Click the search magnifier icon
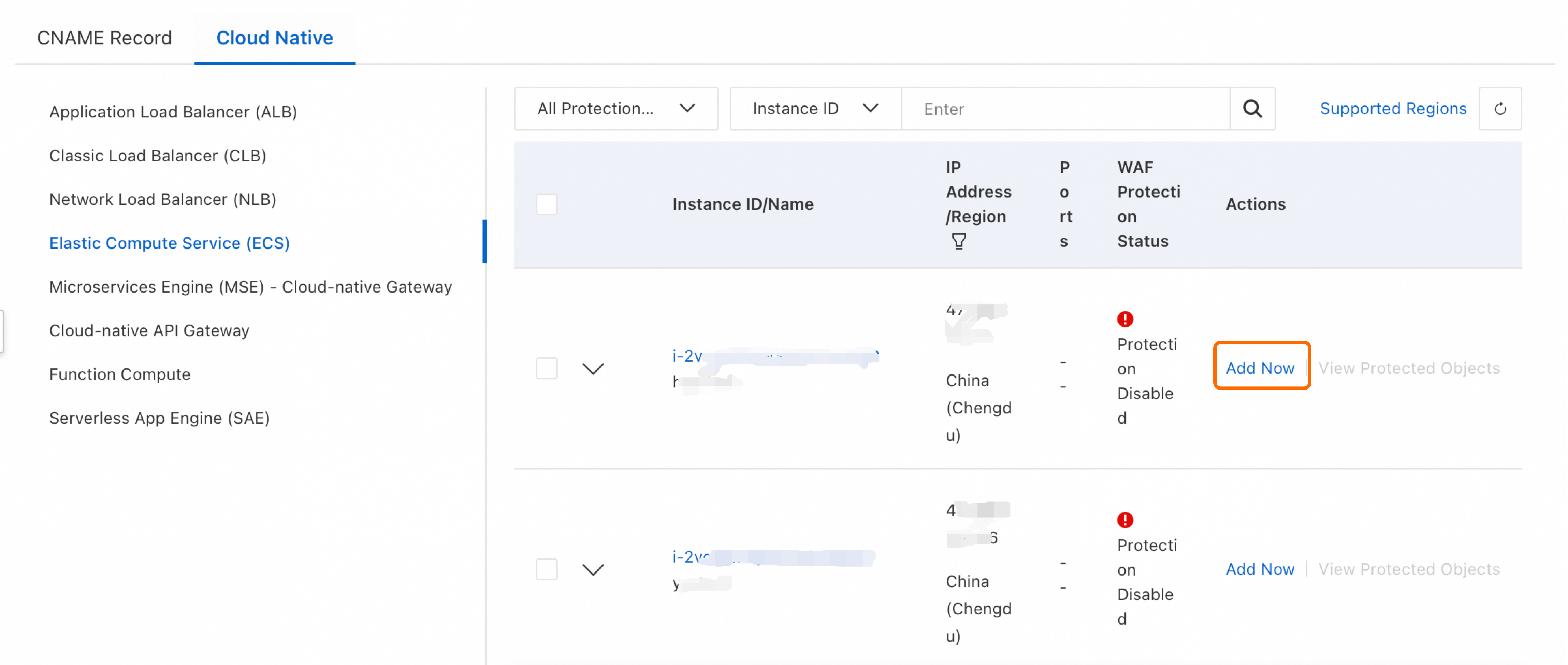Viewport: 1568px width, 665px height. point(1251,109)
